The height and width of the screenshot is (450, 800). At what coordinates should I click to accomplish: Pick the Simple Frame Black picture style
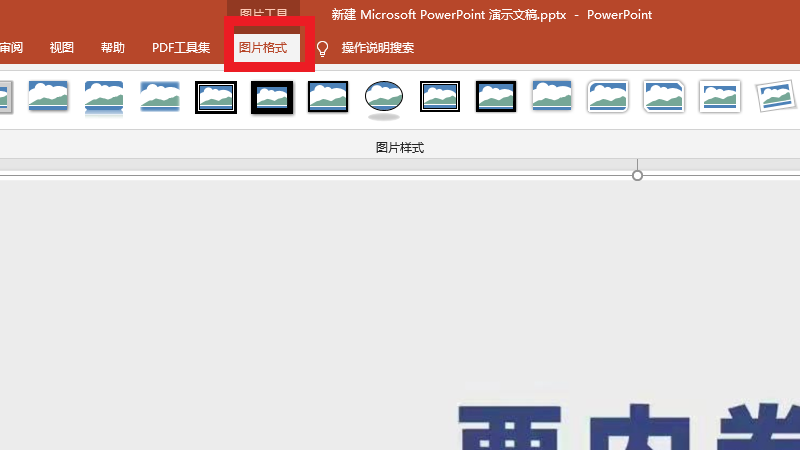tap(328, 97)
